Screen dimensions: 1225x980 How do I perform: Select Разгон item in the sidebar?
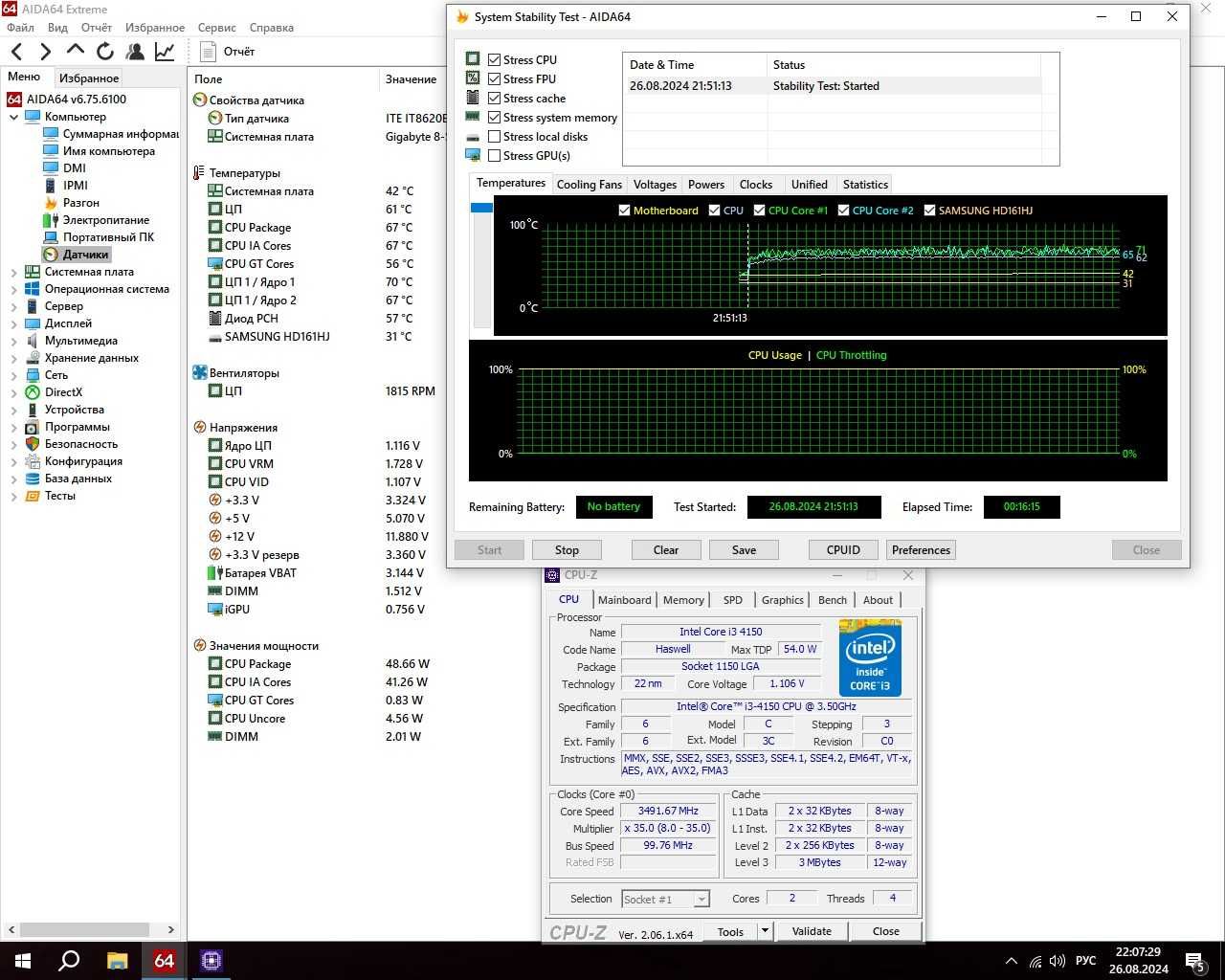80,203
